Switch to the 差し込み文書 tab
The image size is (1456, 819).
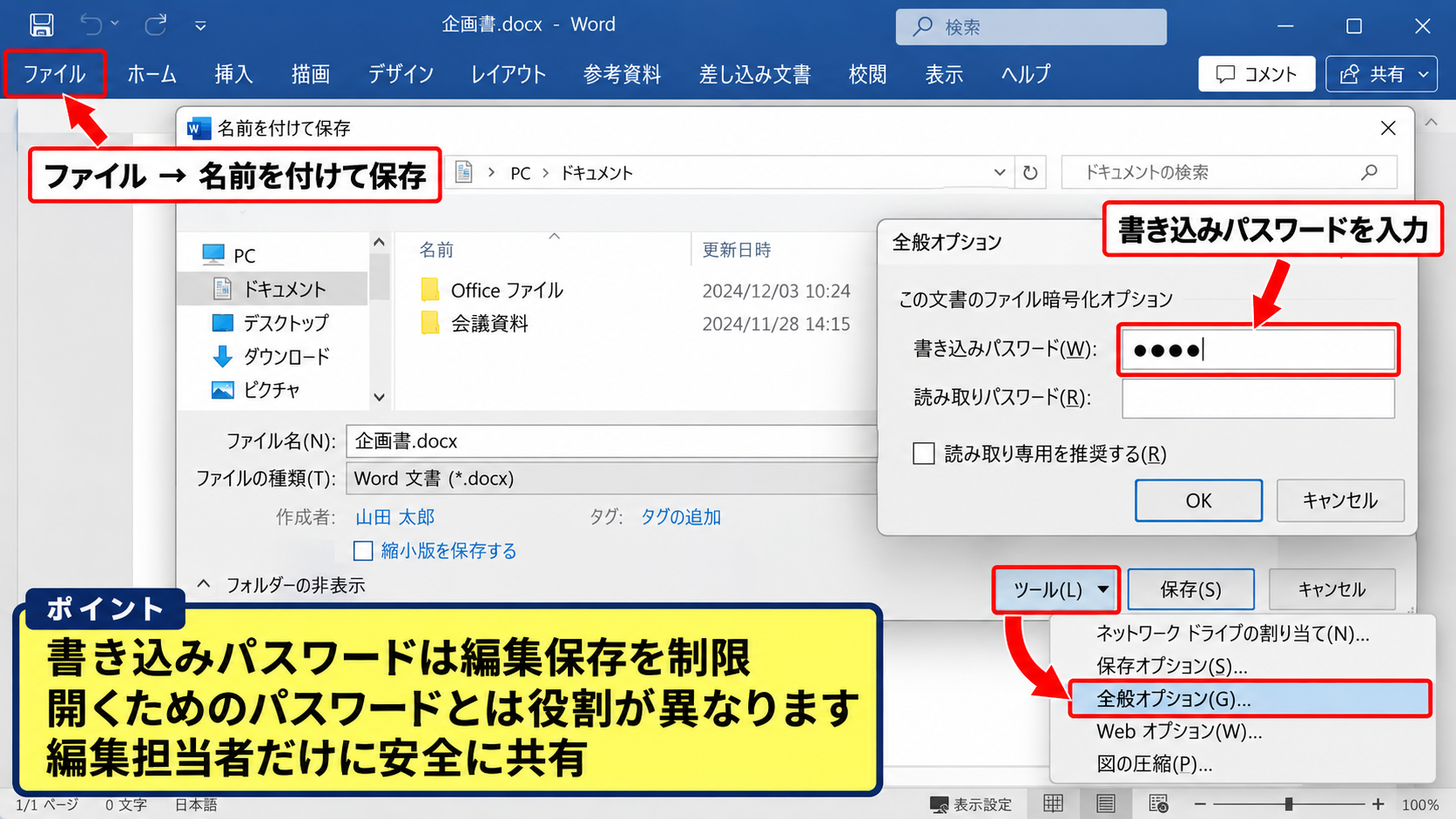tap(755, 74)
